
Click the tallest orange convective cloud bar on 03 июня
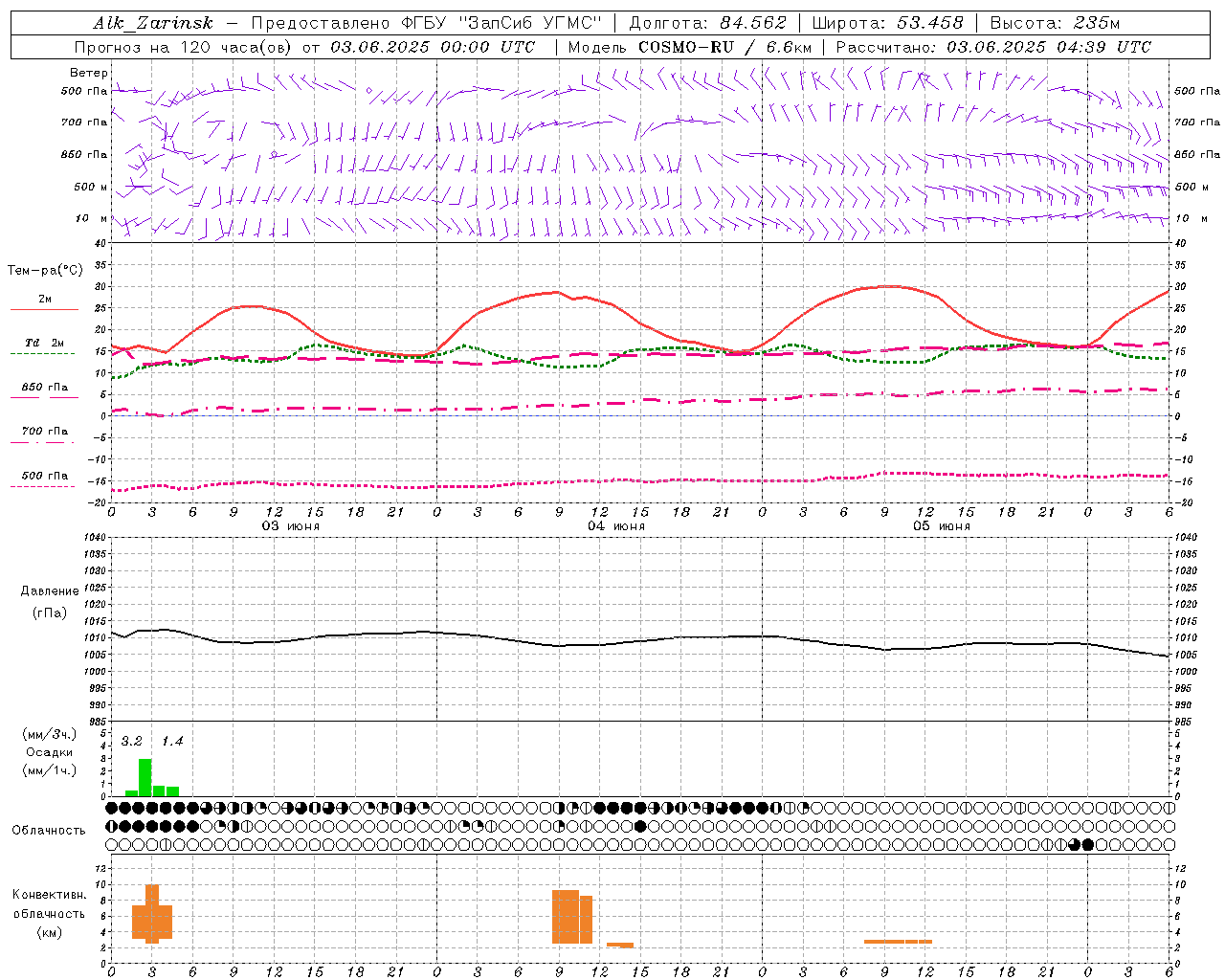pos(152,914)
